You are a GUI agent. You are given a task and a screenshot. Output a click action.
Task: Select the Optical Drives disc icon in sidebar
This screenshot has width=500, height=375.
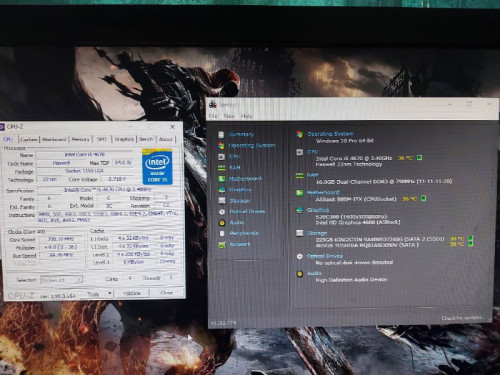[222, 212]
